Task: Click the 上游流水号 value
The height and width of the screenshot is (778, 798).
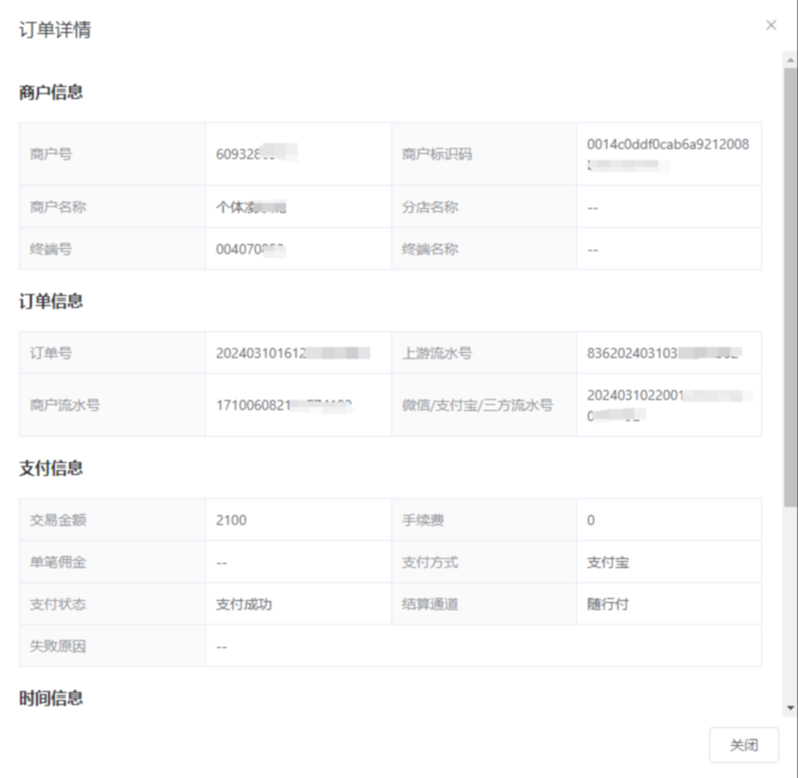Action: click(663, 353)
